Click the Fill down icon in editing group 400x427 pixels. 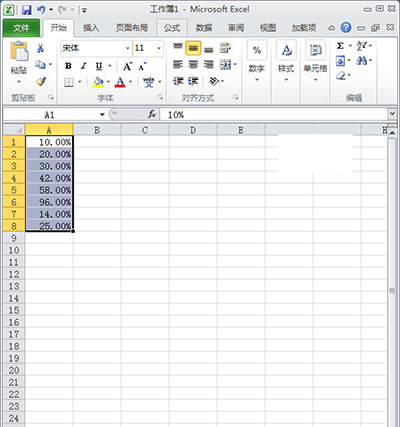[x=340, y=61]
